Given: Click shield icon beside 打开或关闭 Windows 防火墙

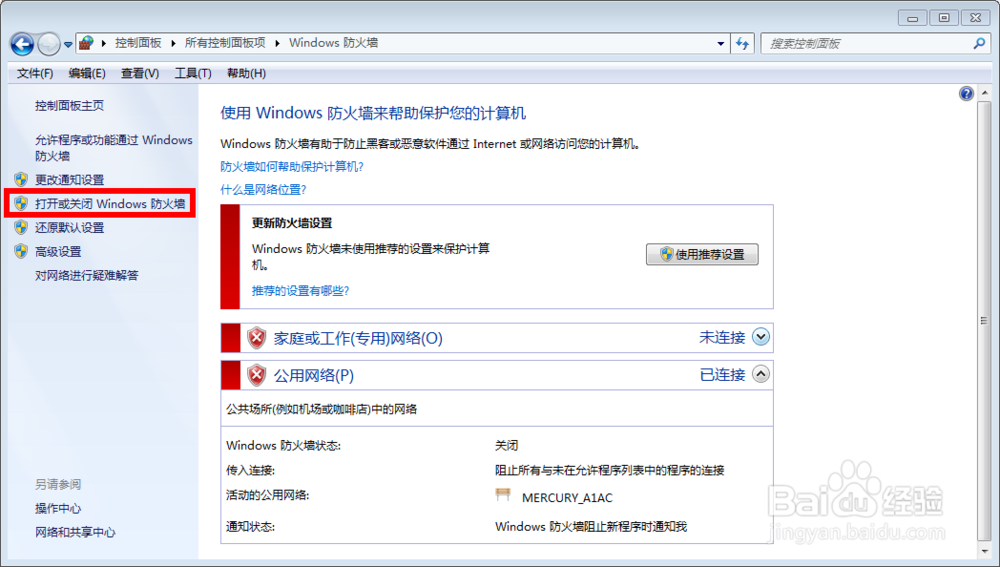Looking at the screenshot, I should 21,203.
